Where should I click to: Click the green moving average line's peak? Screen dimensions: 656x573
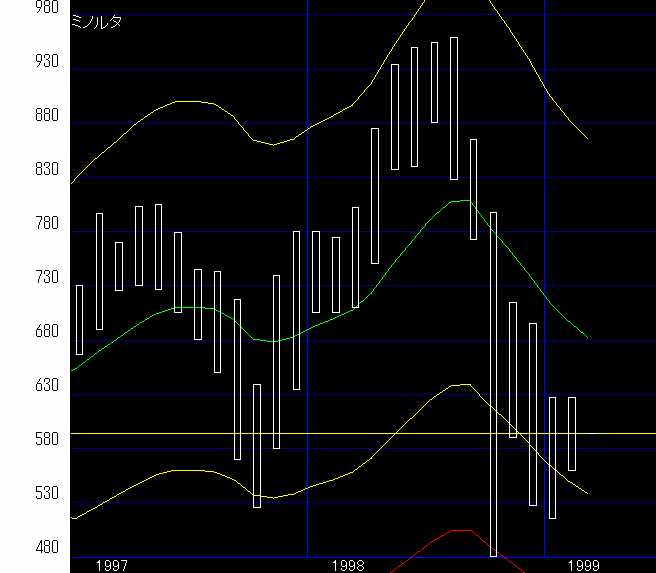(460, 201)
